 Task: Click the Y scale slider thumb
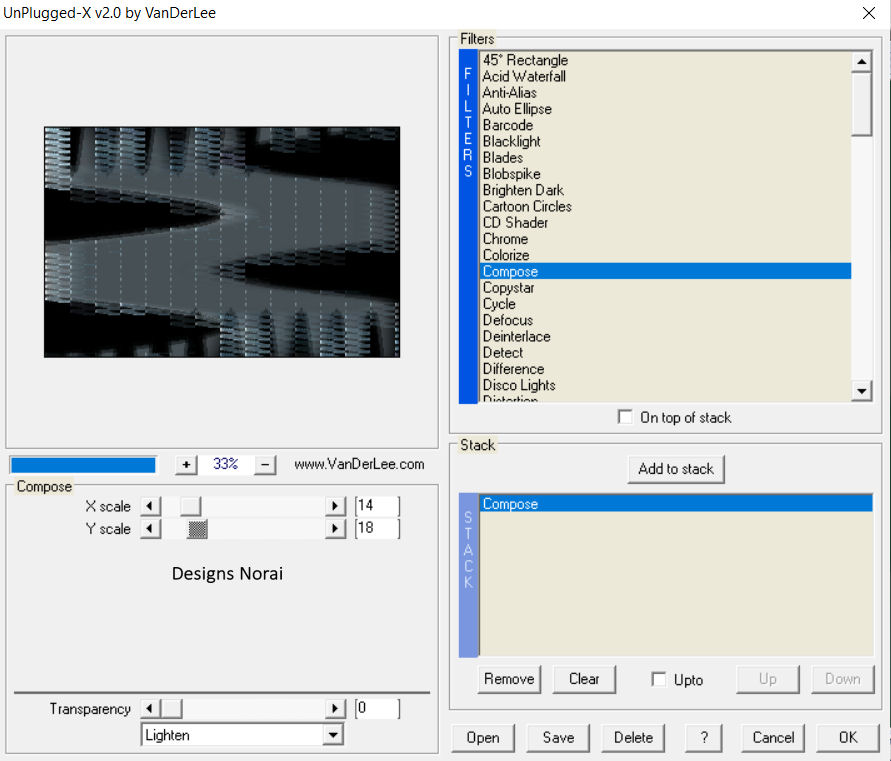(197, 529)
